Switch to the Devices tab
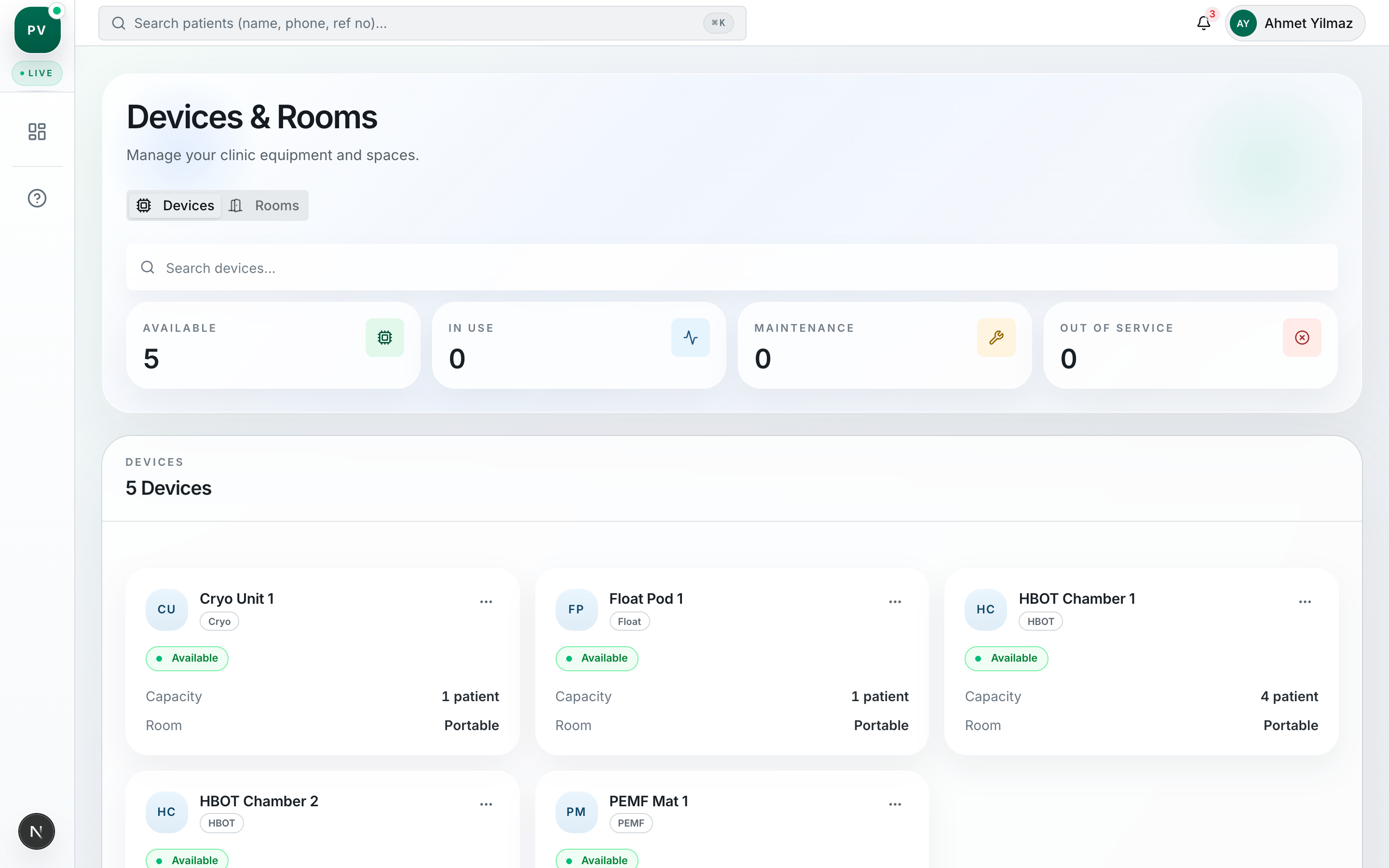Viewport: 1389px width, 868px height. [x=176, y=205]
